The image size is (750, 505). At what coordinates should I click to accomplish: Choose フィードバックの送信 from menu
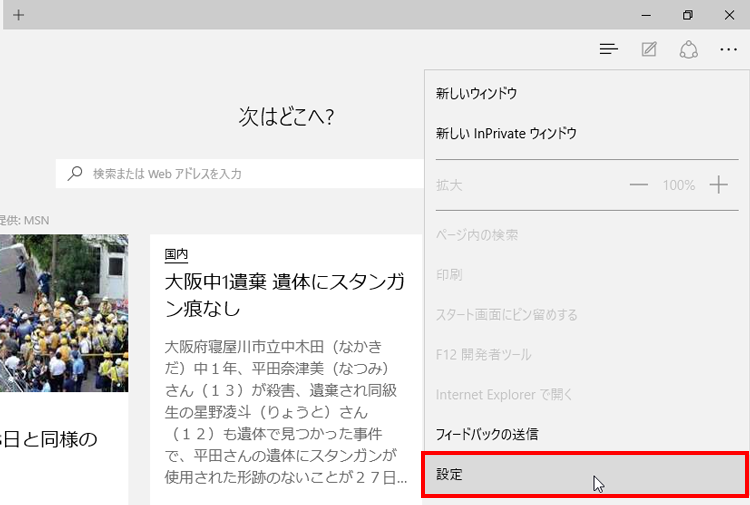pos(487,434)
